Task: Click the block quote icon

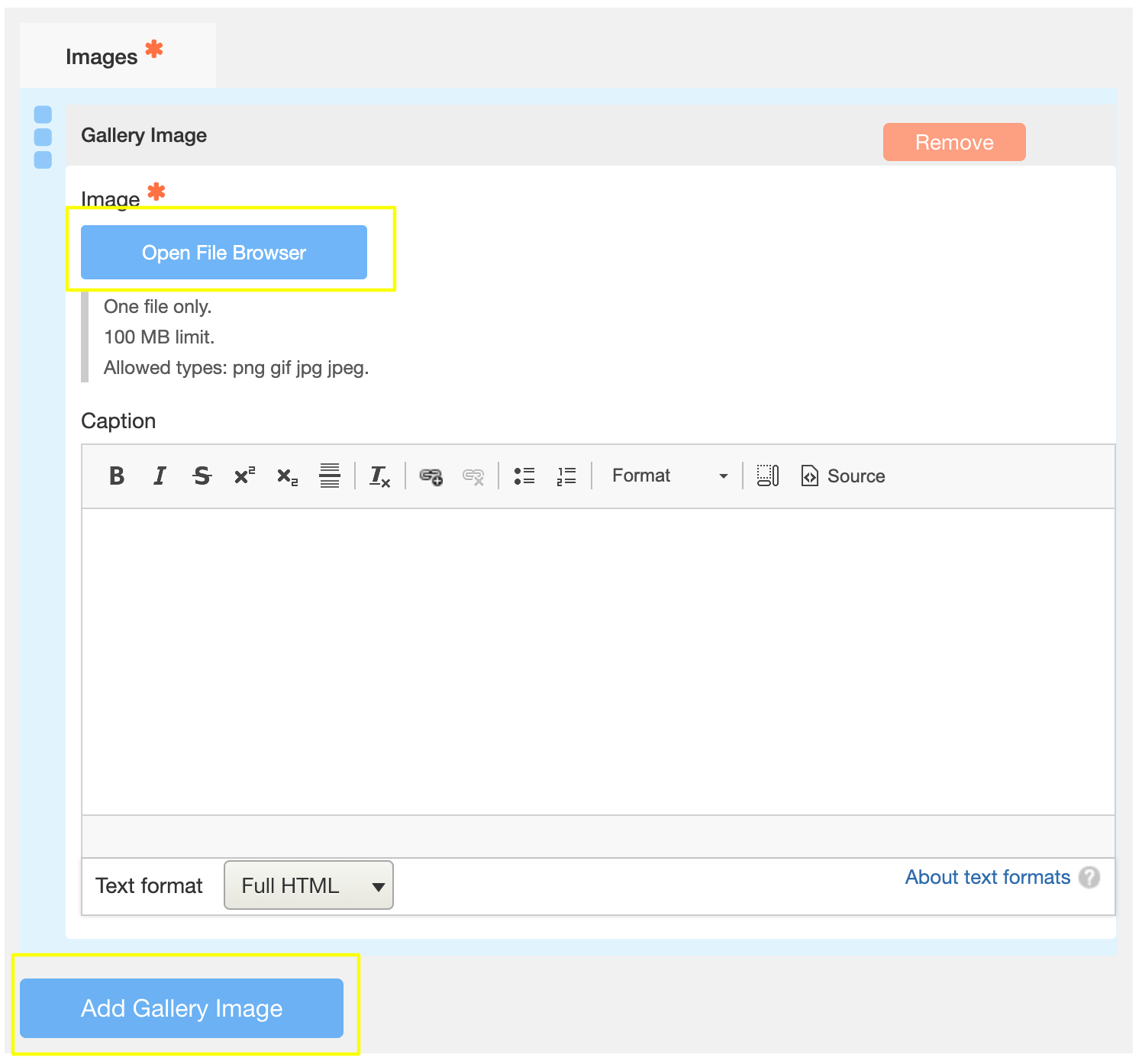Action: point(329,476)
